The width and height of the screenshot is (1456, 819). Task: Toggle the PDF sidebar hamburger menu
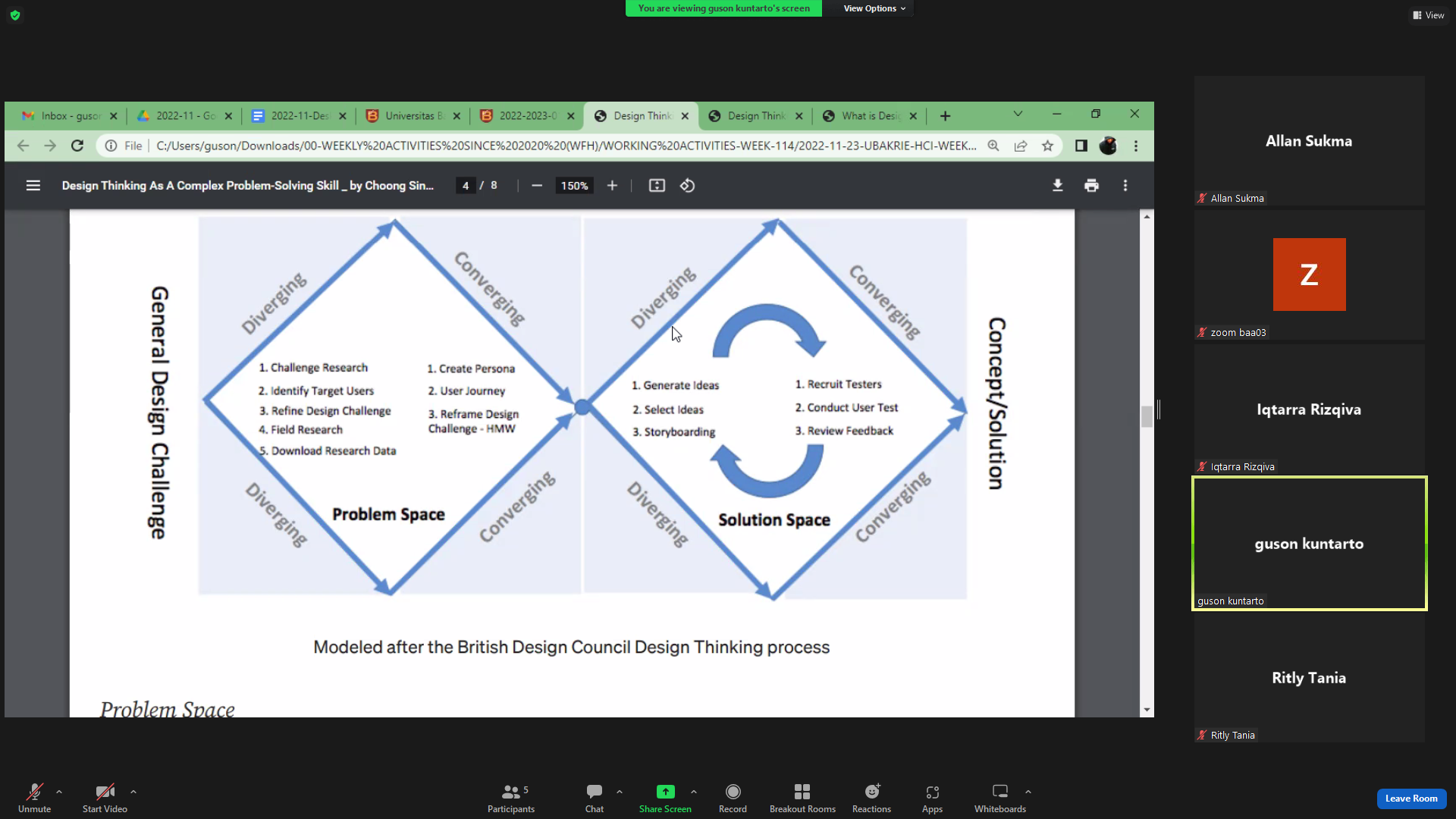tap(33, 186)
